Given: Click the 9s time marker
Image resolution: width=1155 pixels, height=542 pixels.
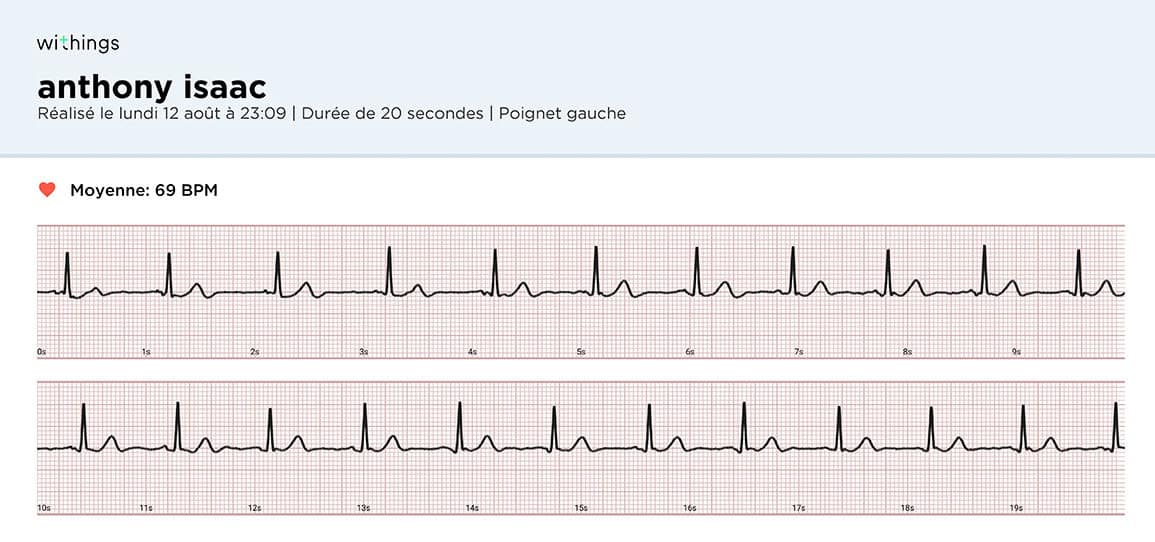Looking at the screenshot, I should click(1016, 353).
